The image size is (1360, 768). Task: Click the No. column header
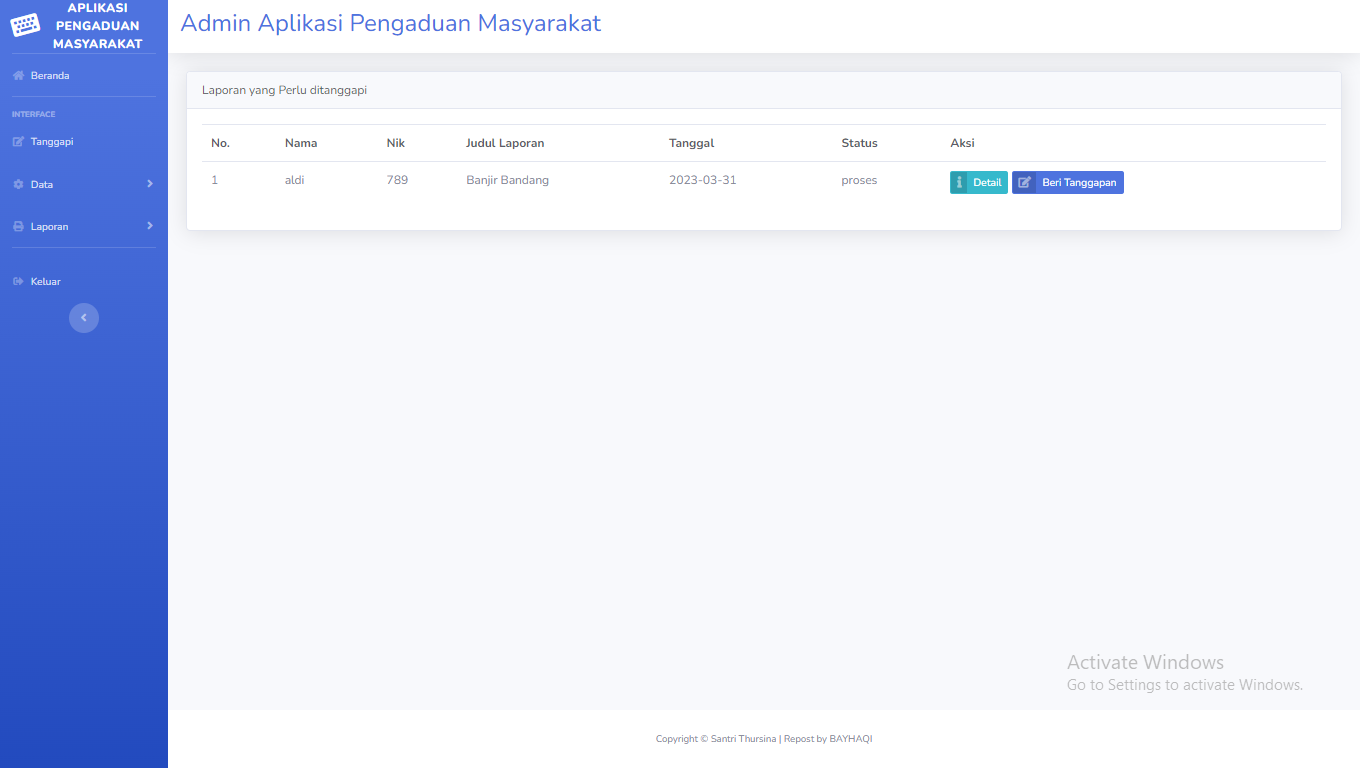tap(221, 143)
